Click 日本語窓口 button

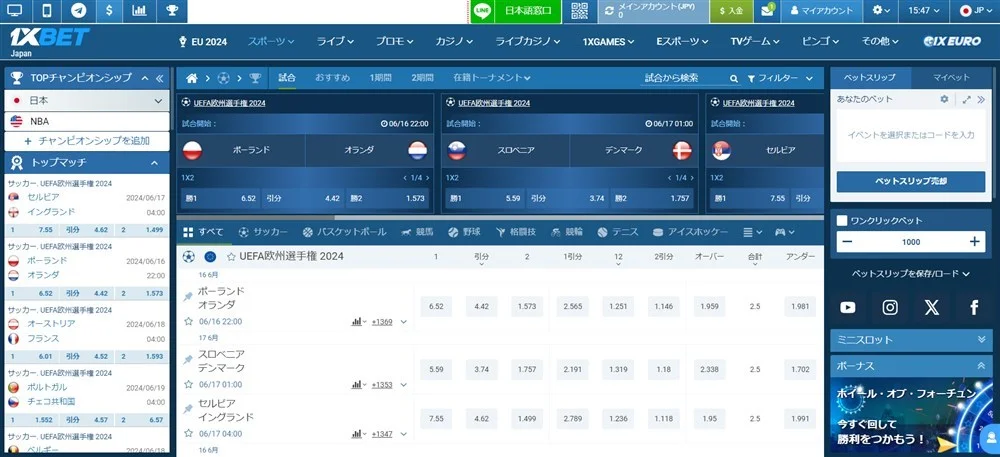pos(528,11)
